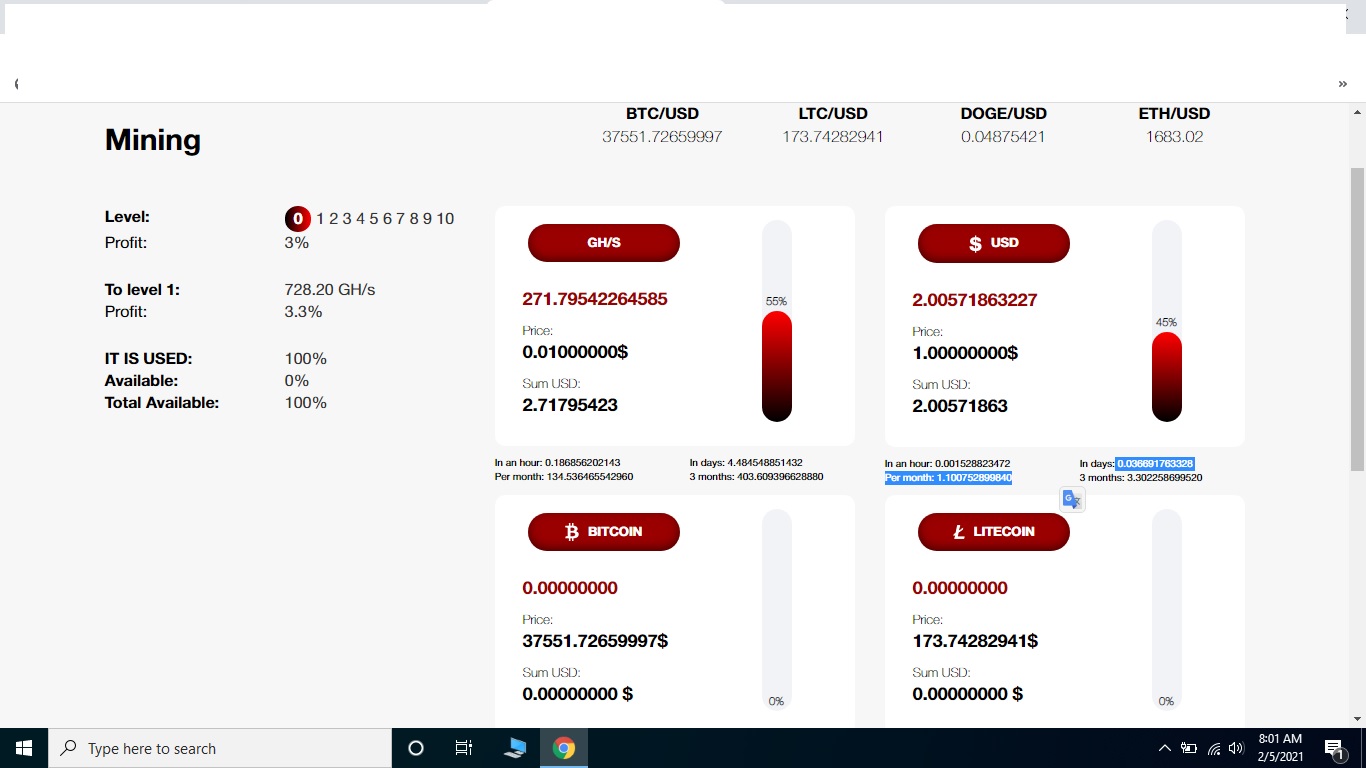
Task: Select level 5
Action: pyautogui.click(x=374, y=218)
